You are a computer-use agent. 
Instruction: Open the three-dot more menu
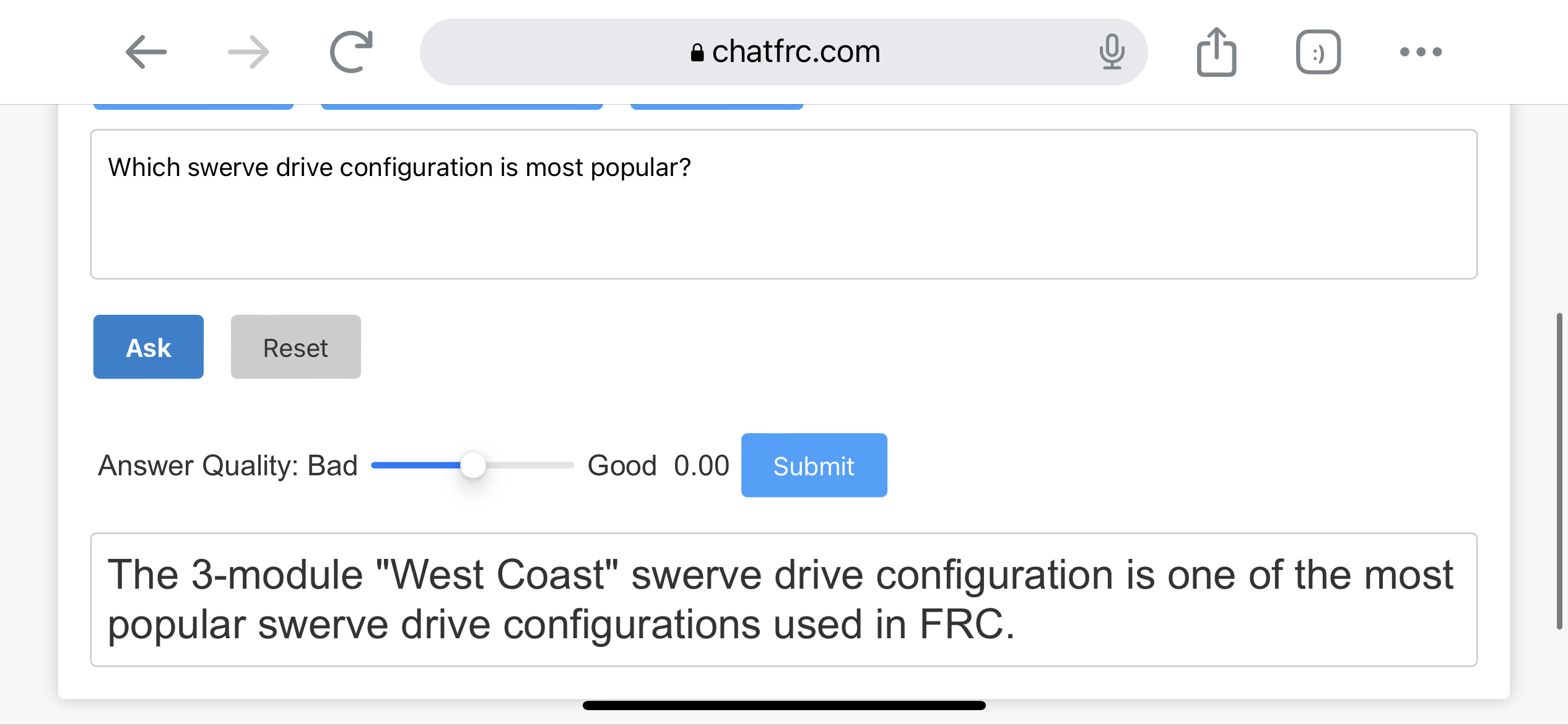click(x=1421, y=51)
